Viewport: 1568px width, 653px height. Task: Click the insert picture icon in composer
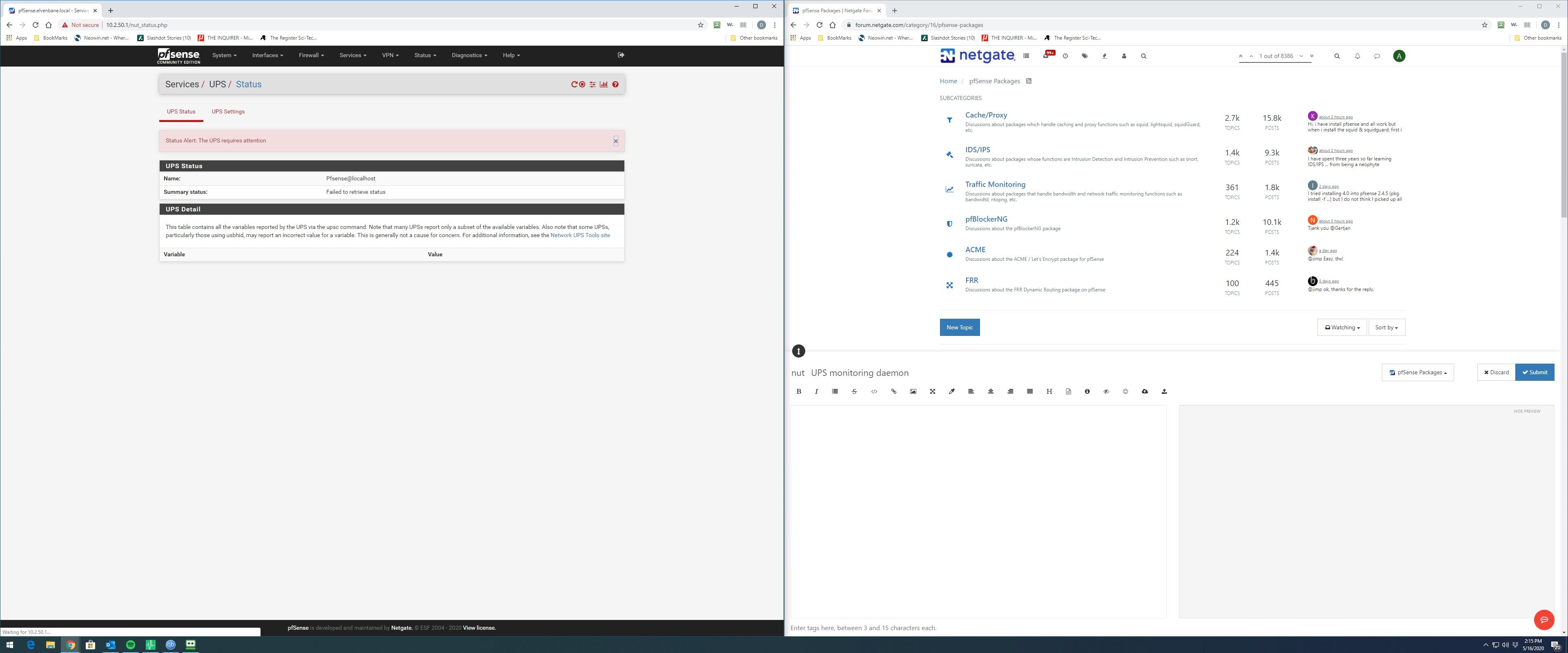913,391
